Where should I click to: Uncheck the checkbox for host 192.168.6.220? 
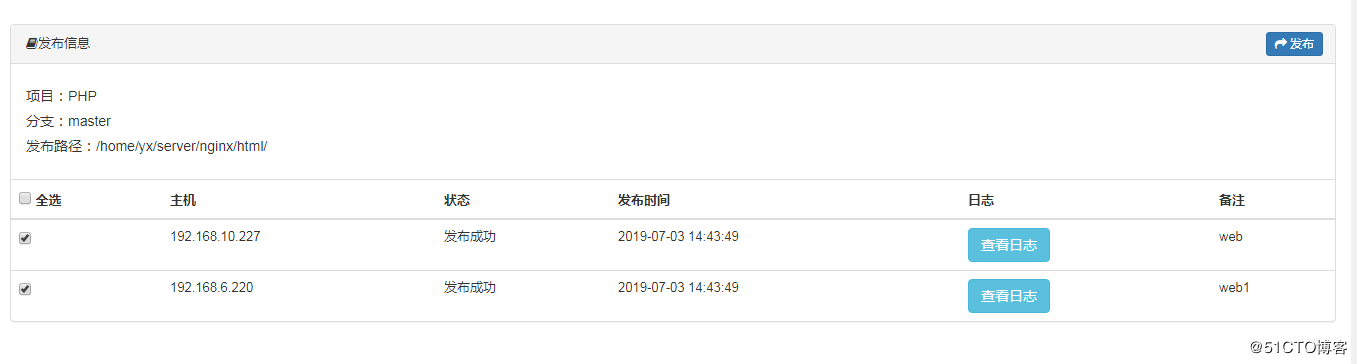25,289
